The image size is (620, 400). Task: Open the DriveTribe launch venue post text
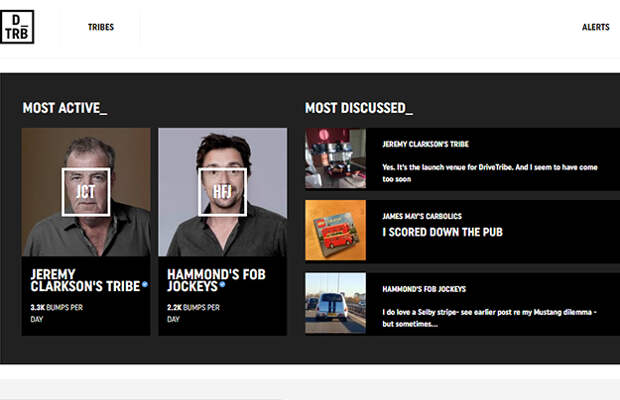[490, 173]
